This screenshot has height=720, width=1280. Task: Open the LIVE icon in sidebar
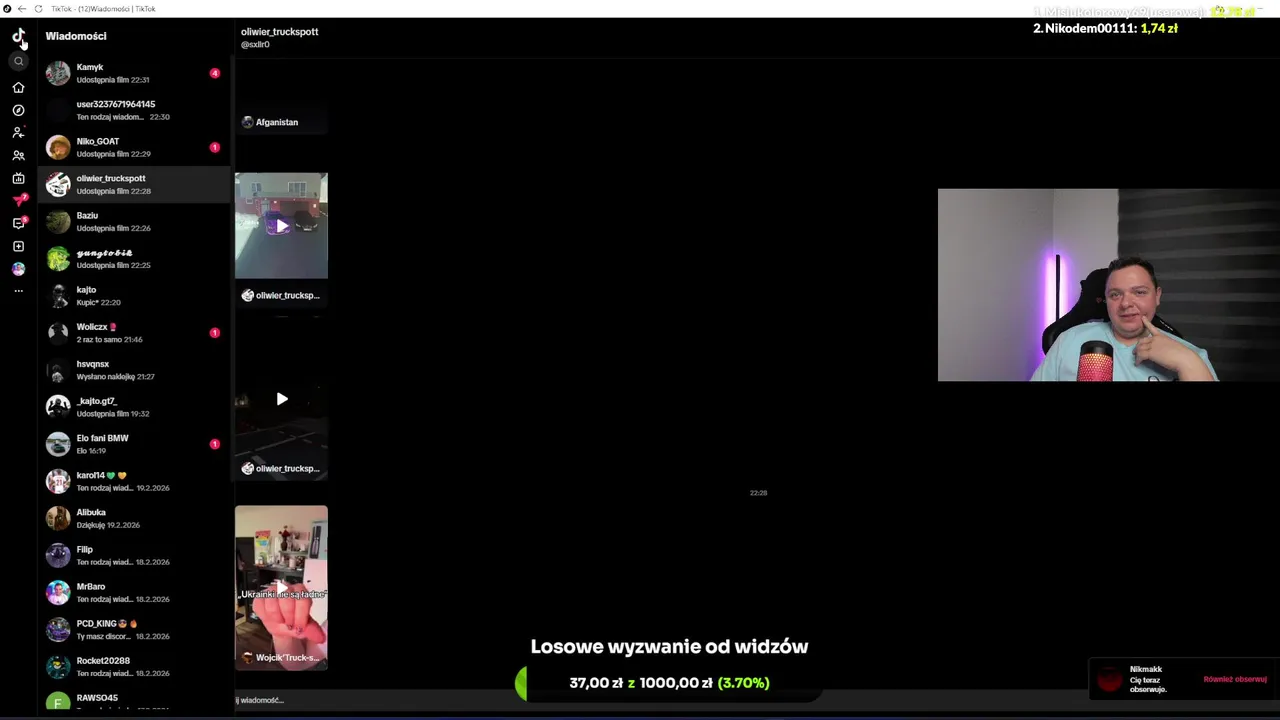pyautogui.click(x=18, y=178)
